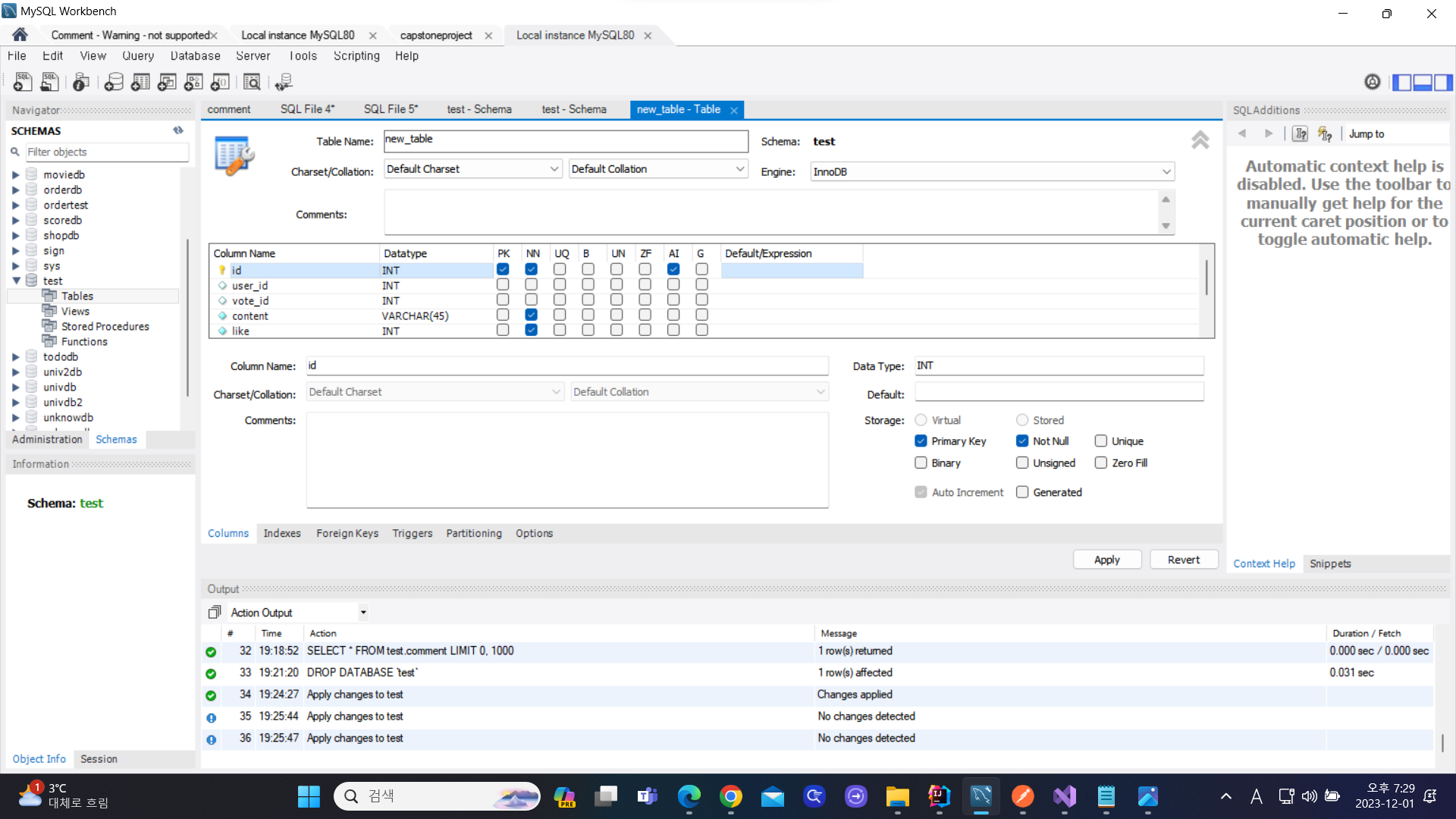The width and height of the screenshot is (1456, 819).
Task: Enable the Unique checkbox in column details
Action: tap(1101, 441)
